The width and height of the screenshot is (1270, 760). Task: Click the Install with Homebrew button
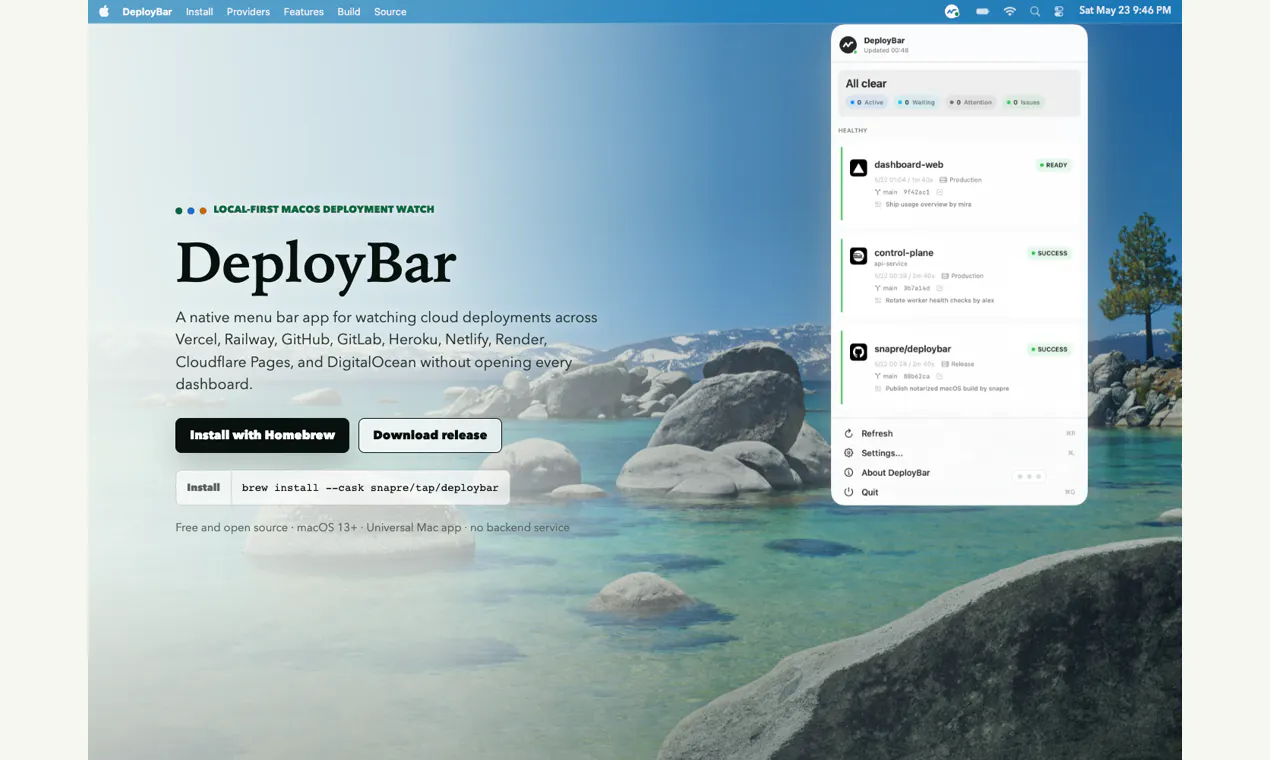262,435
